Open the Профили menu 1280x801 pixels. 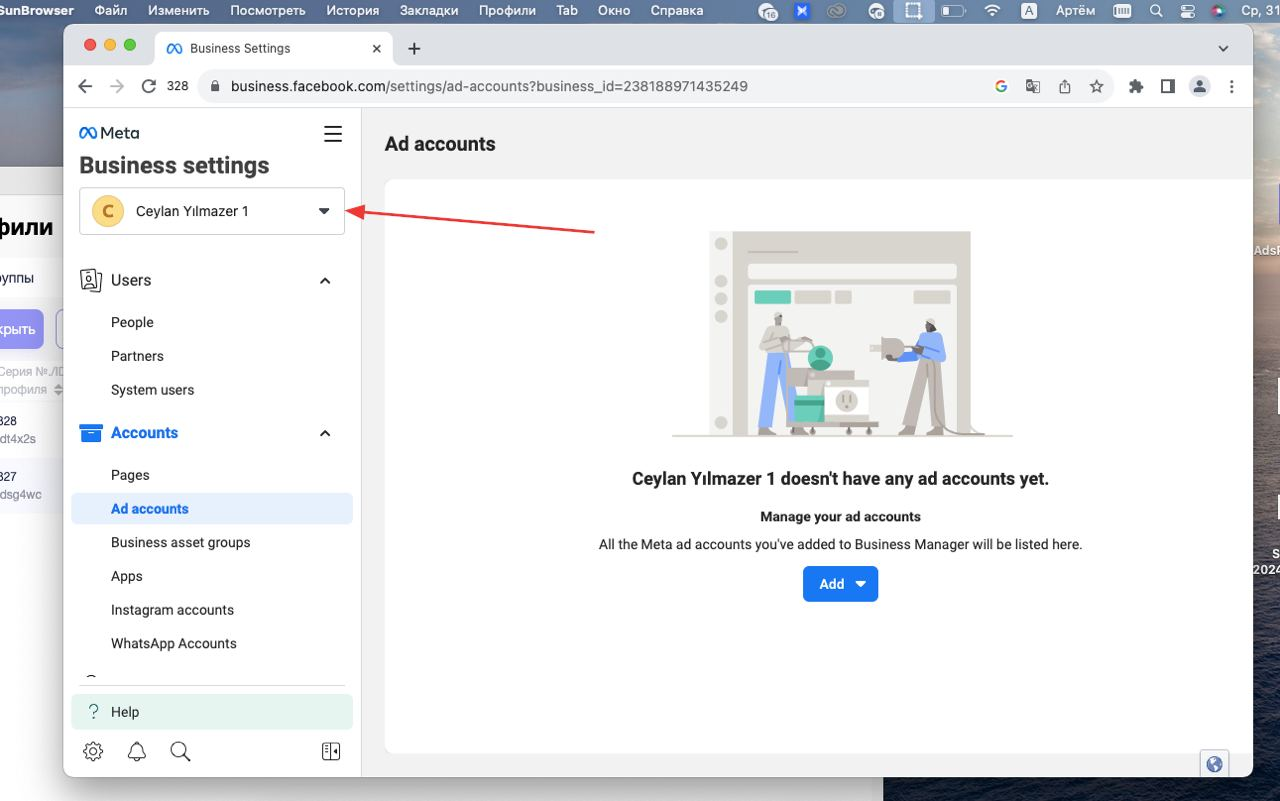coord(507,11)
